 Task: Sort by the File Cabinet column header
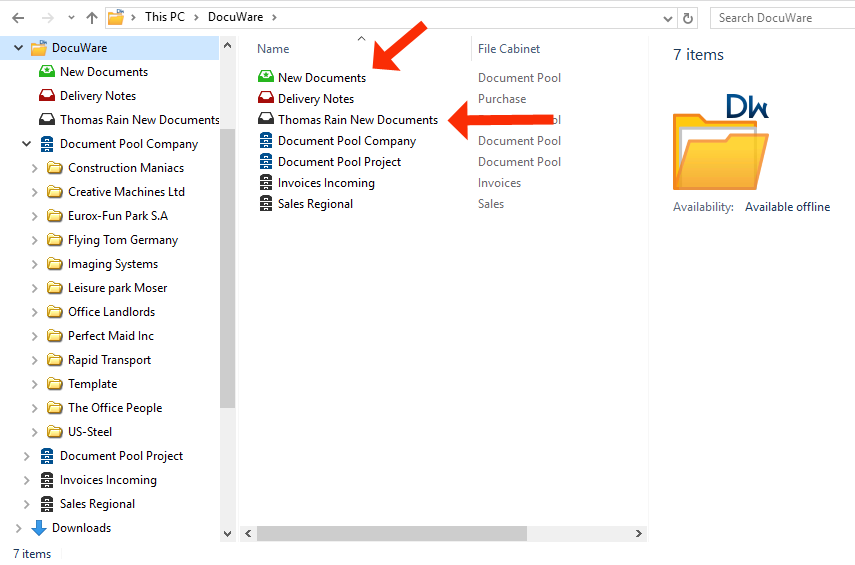tap(509, 49)
